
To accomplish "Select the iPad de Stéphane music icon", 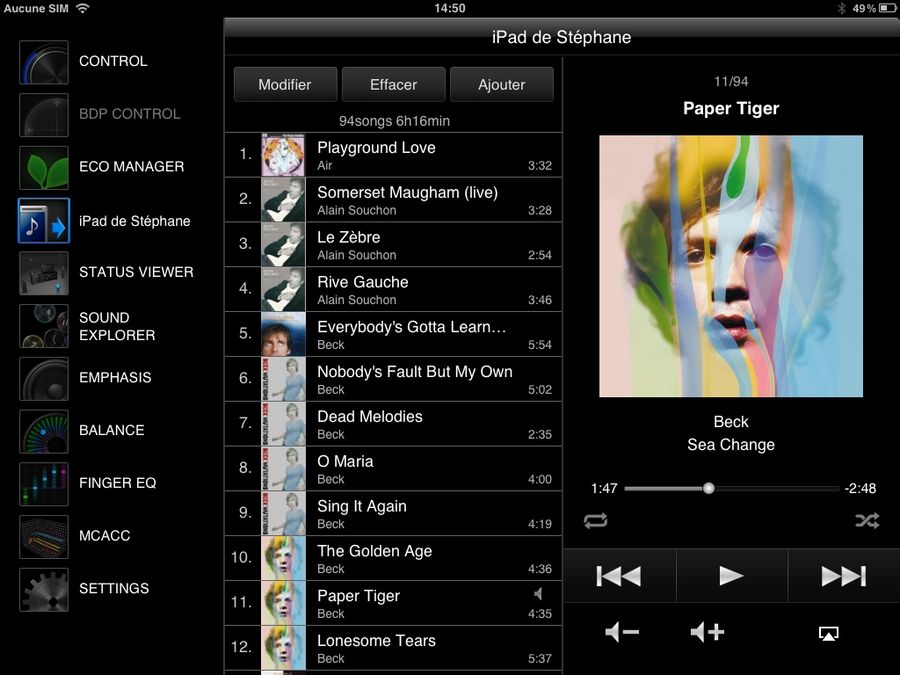I will [44, 221].
